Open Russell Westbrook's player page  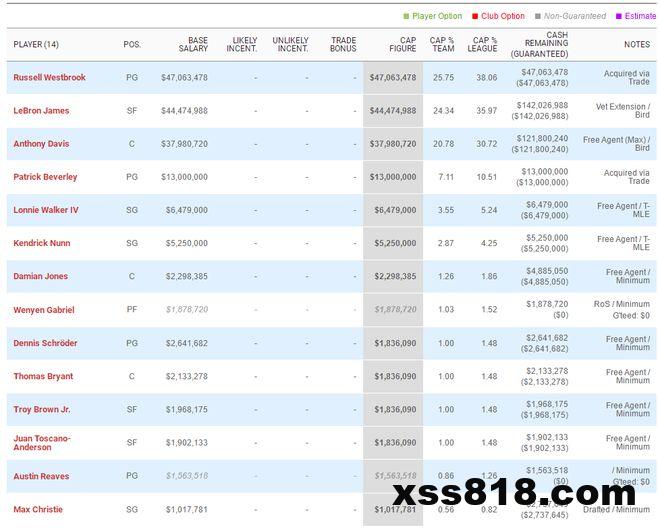(x=49, y=77)
